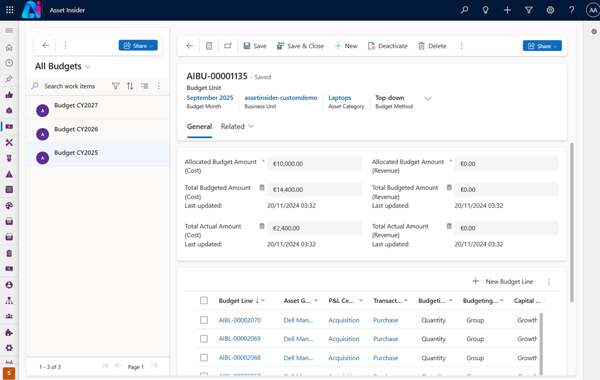
Task: Check the AIBL-00002069 row checkbox
Action: click(204, 339)
